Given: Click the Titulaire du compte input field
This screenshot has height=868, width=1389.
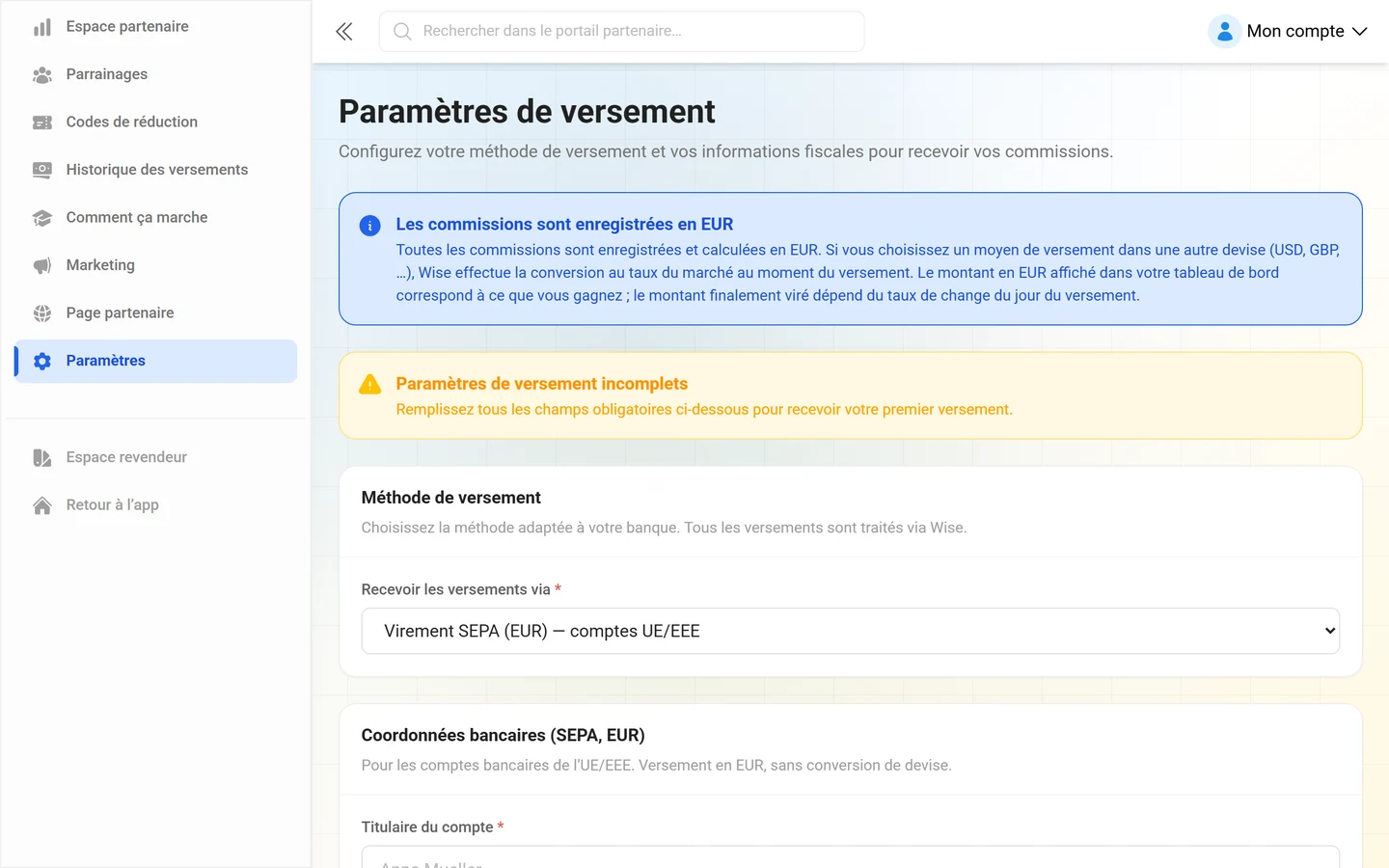Looking at the screenshot, I should point(851,857).
